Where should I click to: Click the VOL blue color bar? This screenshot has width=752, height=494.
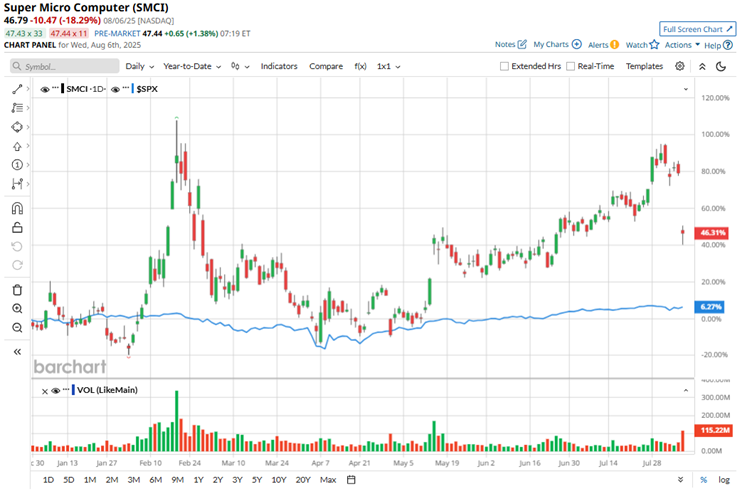point(73,390)
